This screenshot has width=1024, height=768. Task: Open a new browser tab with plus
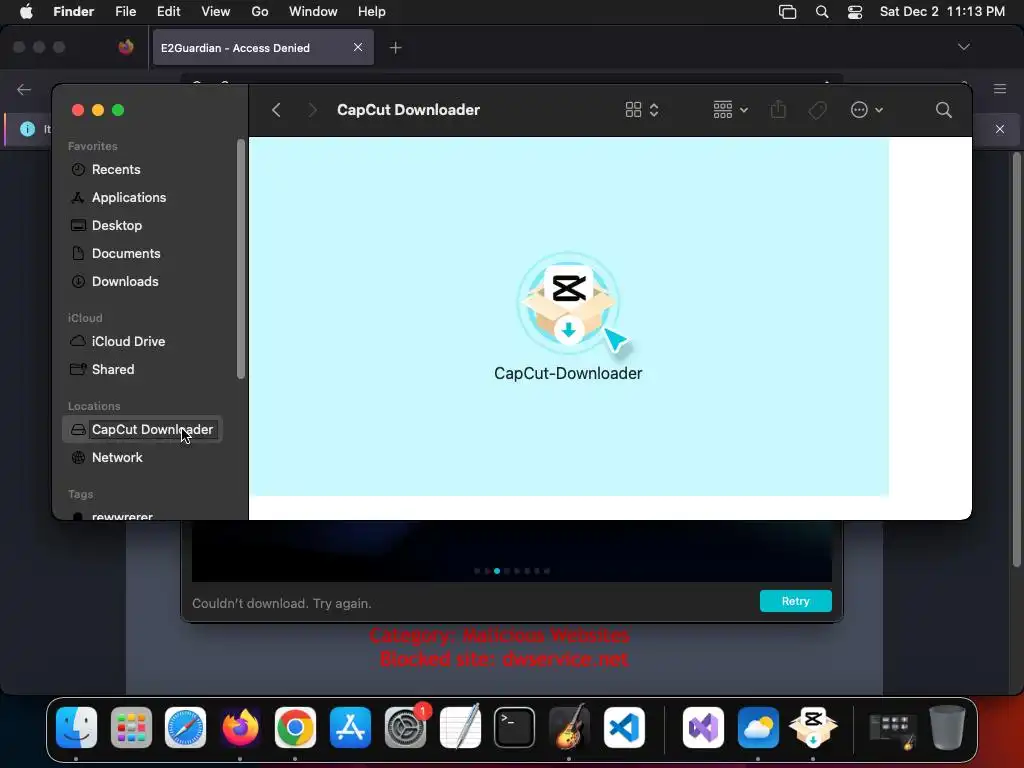[396, 48]
